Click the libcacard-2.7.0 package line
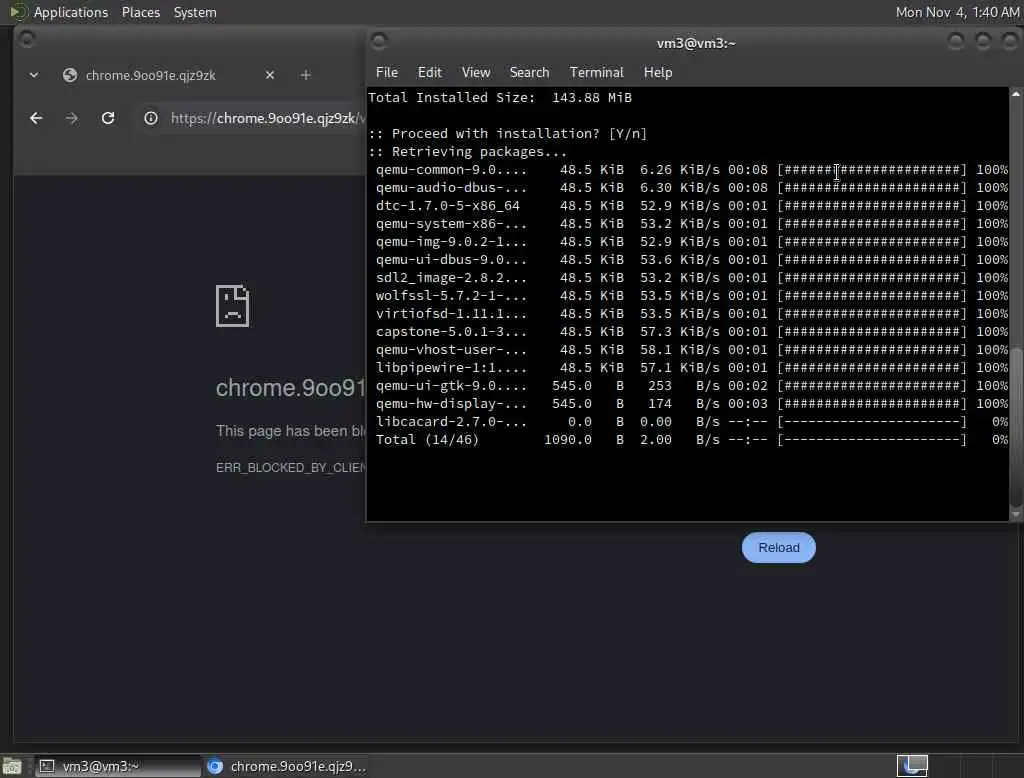Viewport: 1024px width, 778px height. [692, 422]
